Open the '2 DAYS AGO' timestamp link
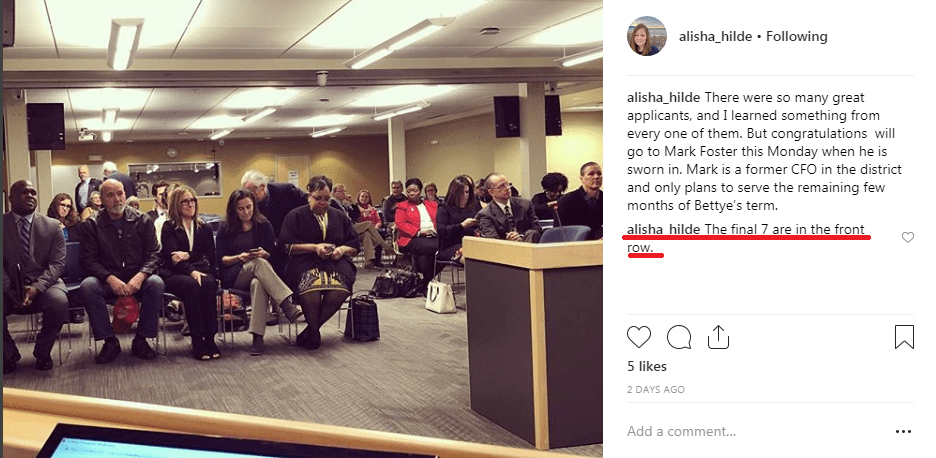The height and width of the screenshot is (458, 936). coord(655,389)
